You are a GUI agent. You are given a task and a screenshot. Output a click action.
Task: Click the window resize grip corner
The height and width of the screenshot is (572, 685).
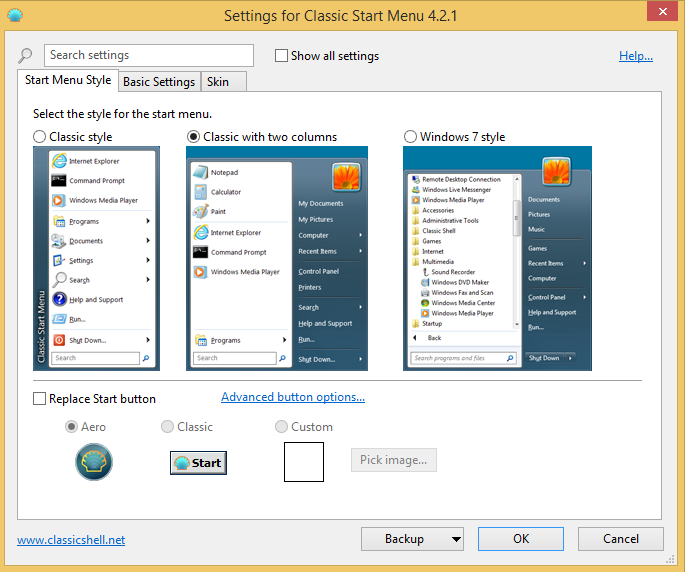tap(670, 560)
